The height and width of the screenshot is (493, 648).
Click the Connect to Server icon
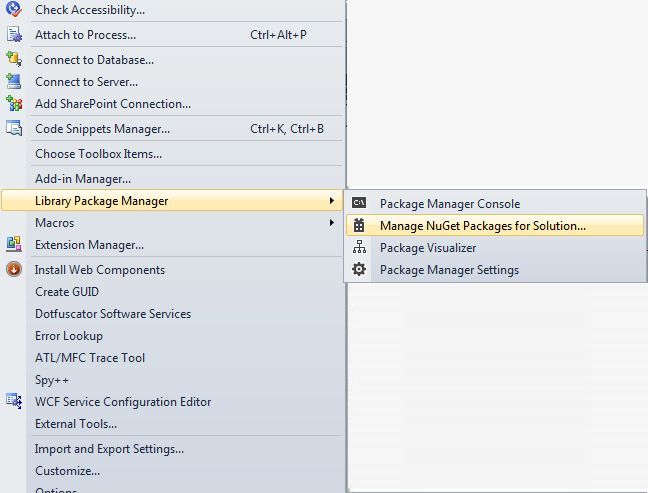(14, 82)
